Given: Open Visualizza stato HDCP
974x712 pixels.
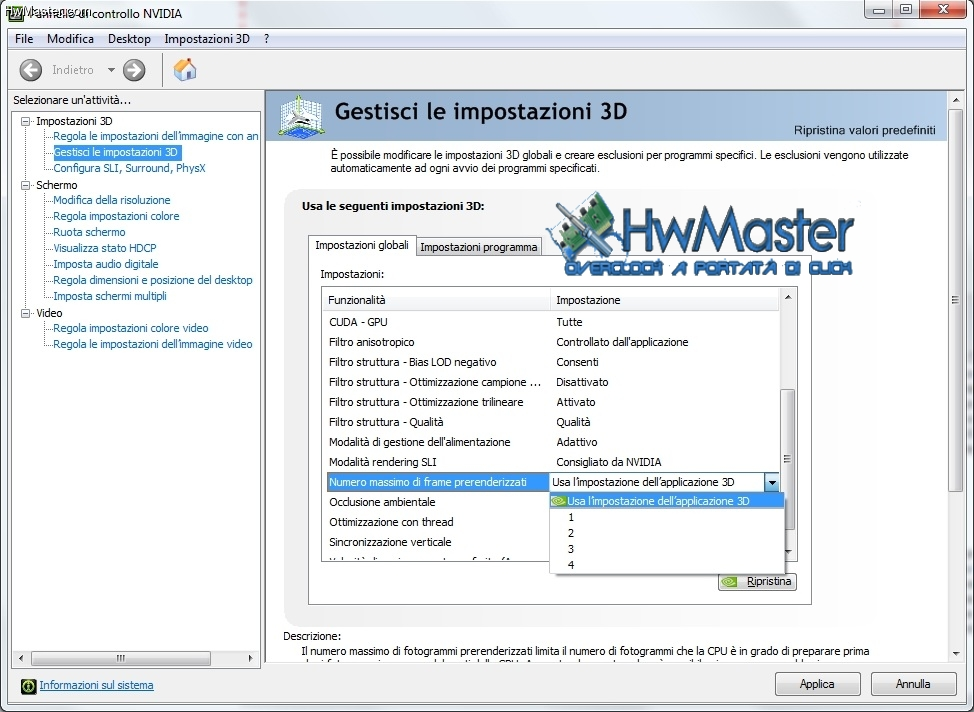Looking at the screenshot, I should 105,249.
